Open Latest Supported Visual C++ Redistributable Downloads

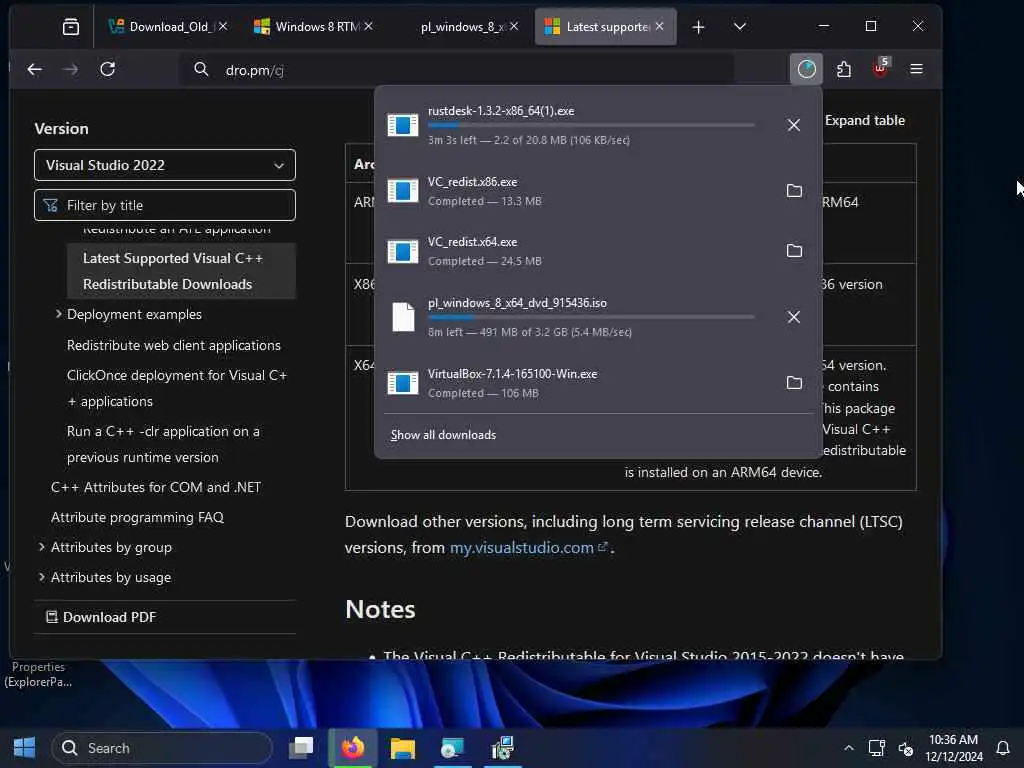[x=181, y=271]
